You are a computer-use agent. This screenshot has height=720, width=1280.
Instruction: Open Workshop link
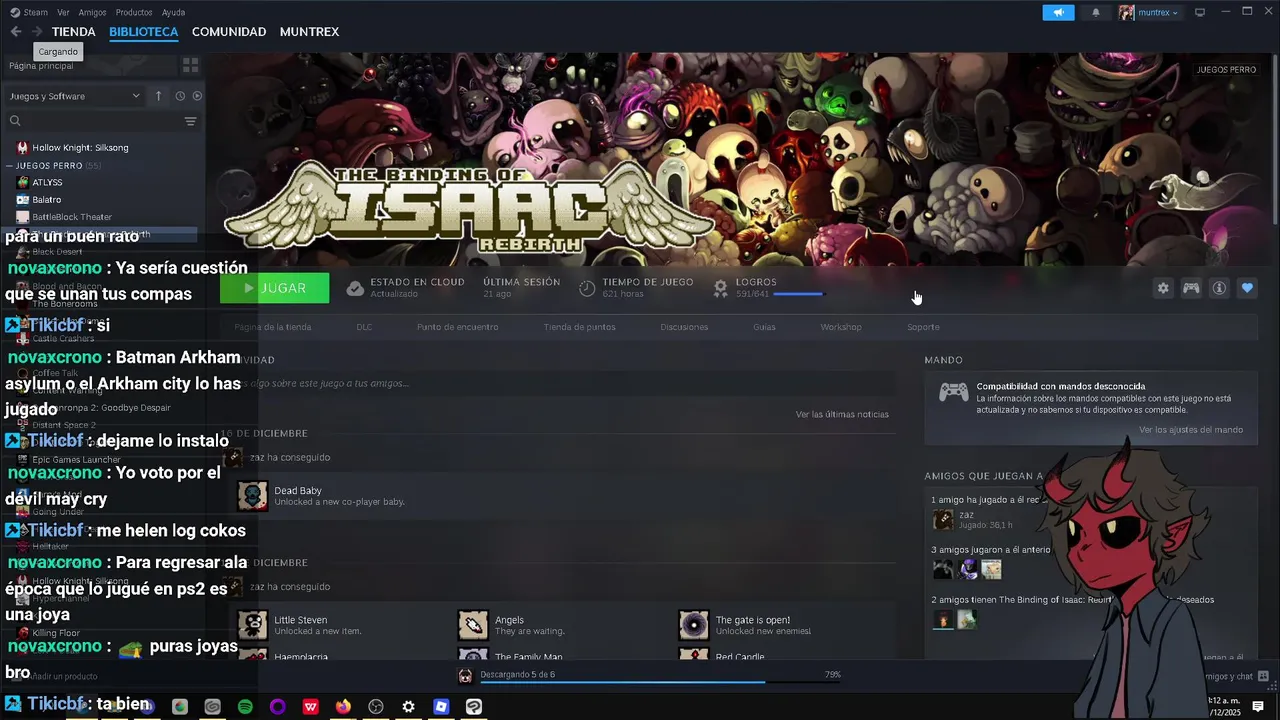click(841, 327)
